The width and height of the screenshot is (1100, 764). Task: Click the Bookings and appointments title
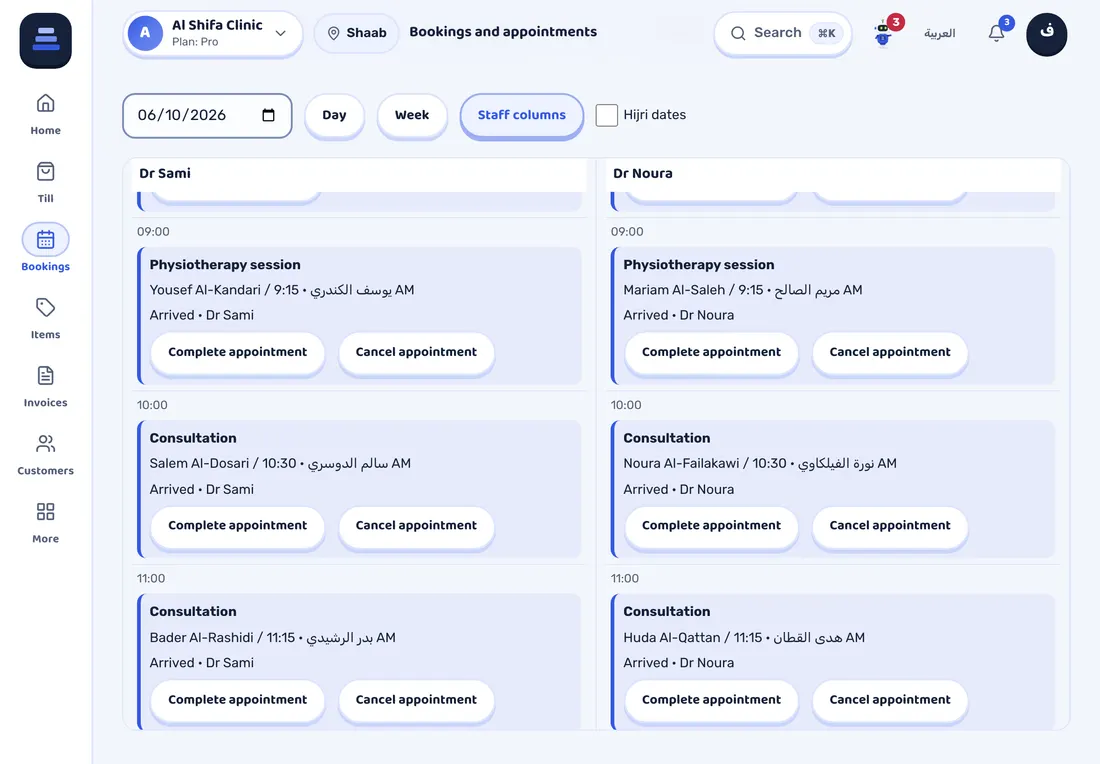(503, 32)
